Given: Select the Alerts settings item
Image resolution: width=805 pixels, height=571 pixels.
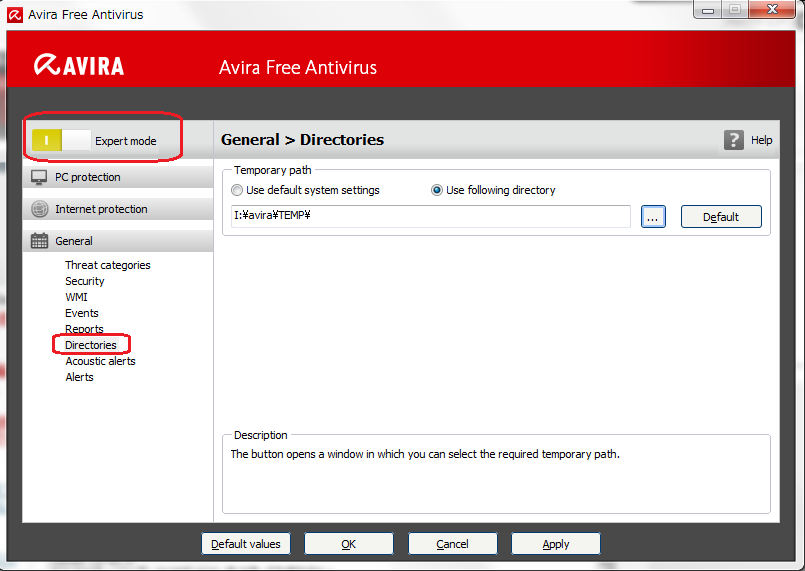Looking at the screenshot, I should coord(79,377).
